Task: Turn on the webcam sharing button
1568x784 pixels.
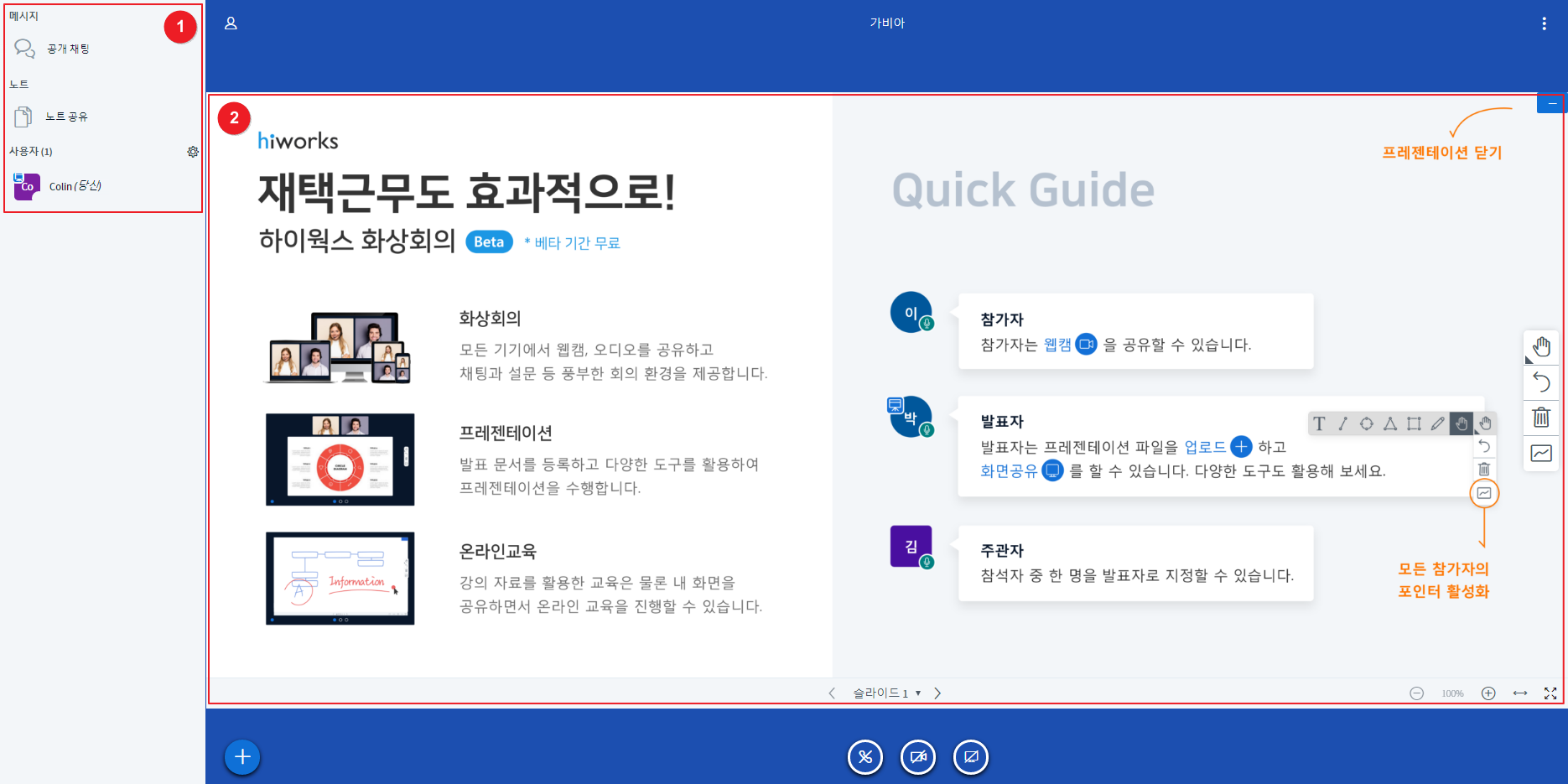Action: point(918,757)
